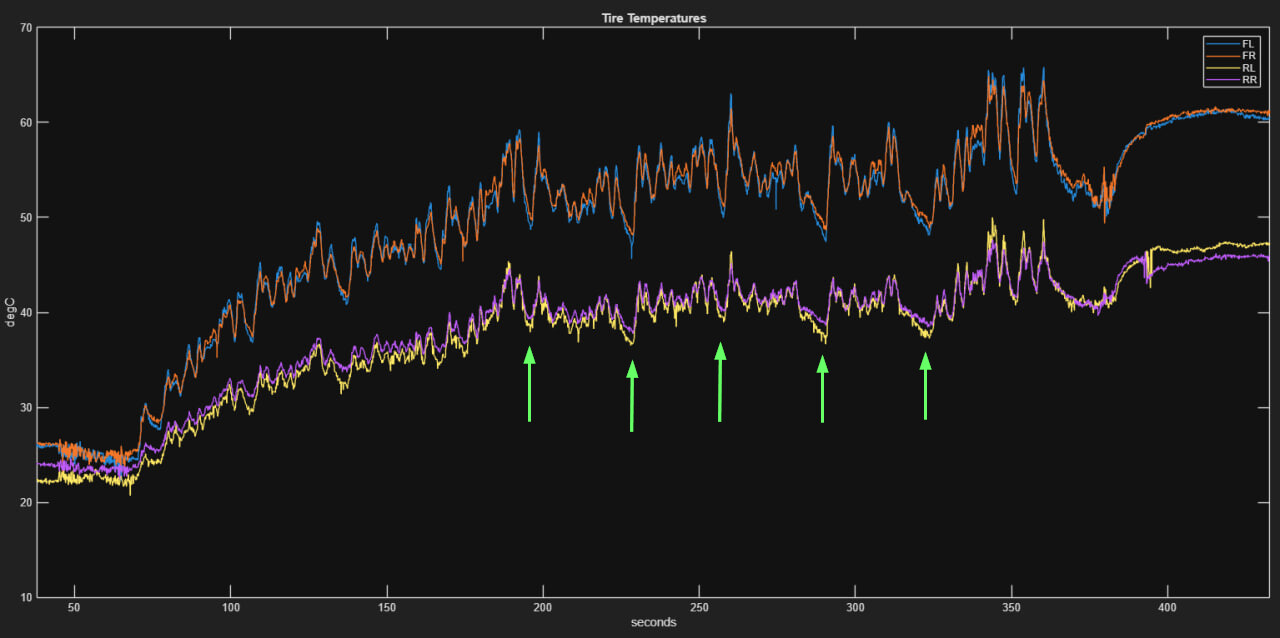Select the RL legend entry label

coord(1248,68)
